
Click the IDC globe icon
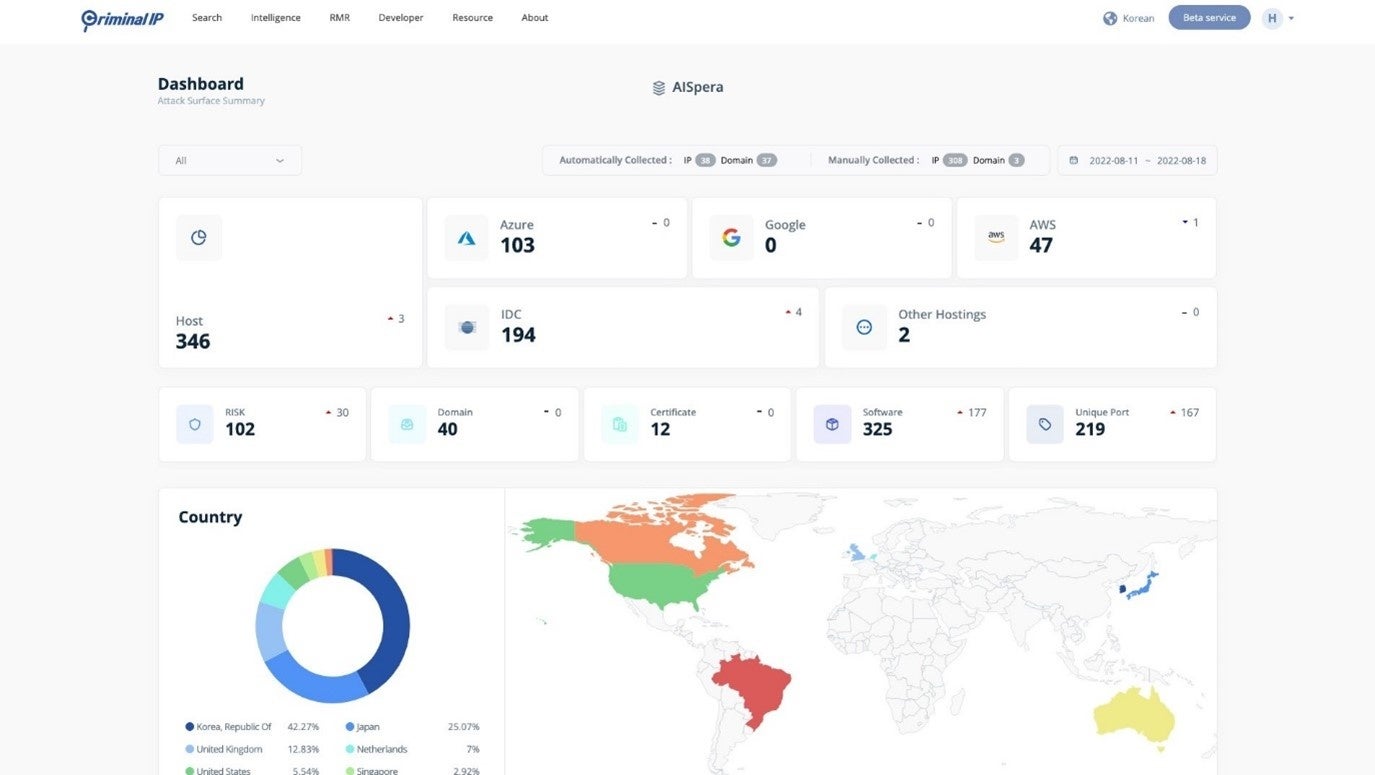[467, 327]
